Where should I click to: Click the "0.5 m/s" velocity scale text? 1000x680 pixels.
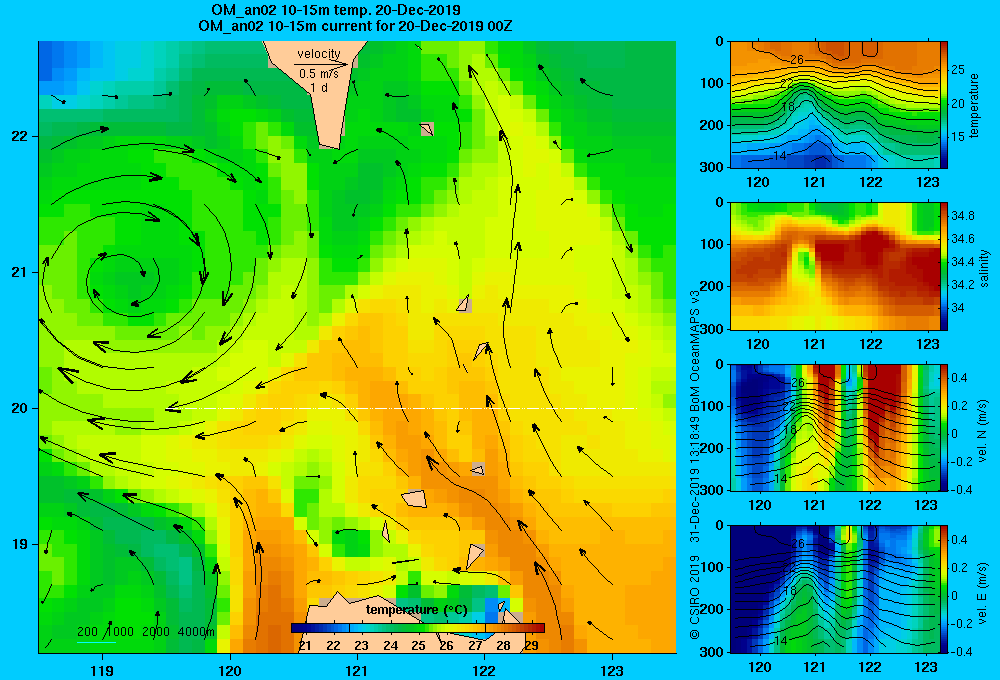tap(319, 74)
